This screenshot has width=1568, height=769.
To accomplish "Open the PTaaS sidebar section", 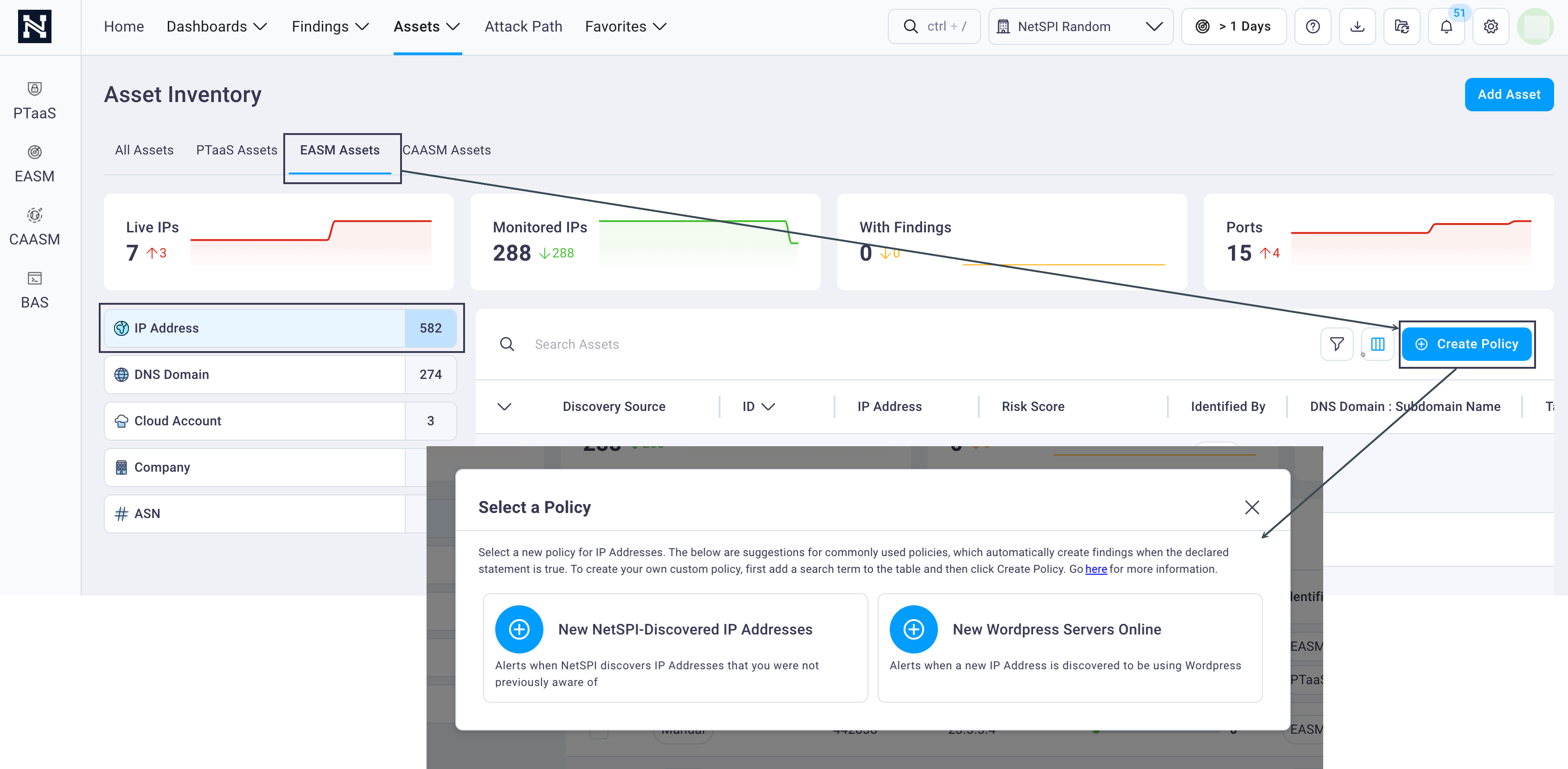I will click(34, 101).
